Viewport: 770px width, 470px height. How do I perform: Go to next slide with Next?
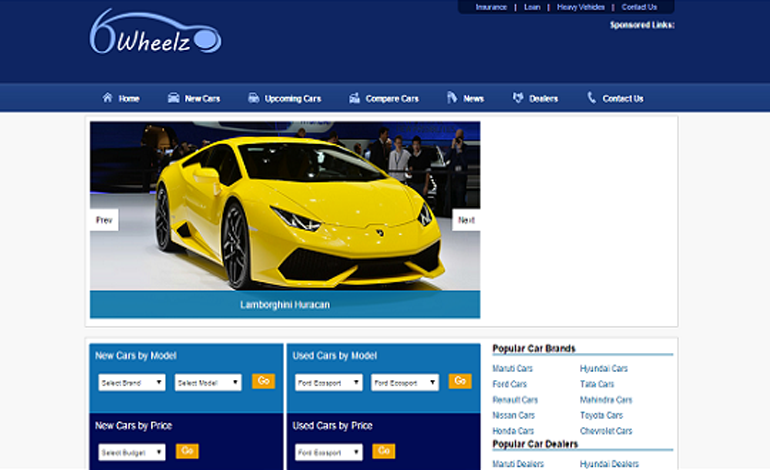466,220
